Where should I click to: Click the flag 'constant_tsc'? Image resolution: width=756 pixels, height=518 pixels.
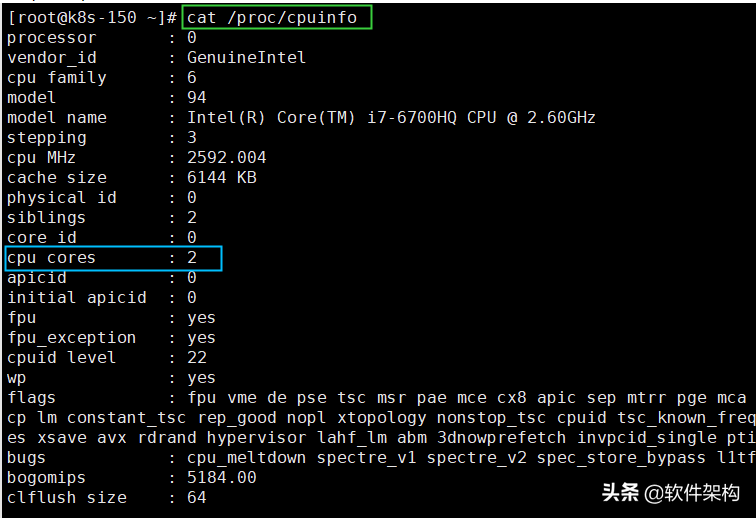coord(126,418)
